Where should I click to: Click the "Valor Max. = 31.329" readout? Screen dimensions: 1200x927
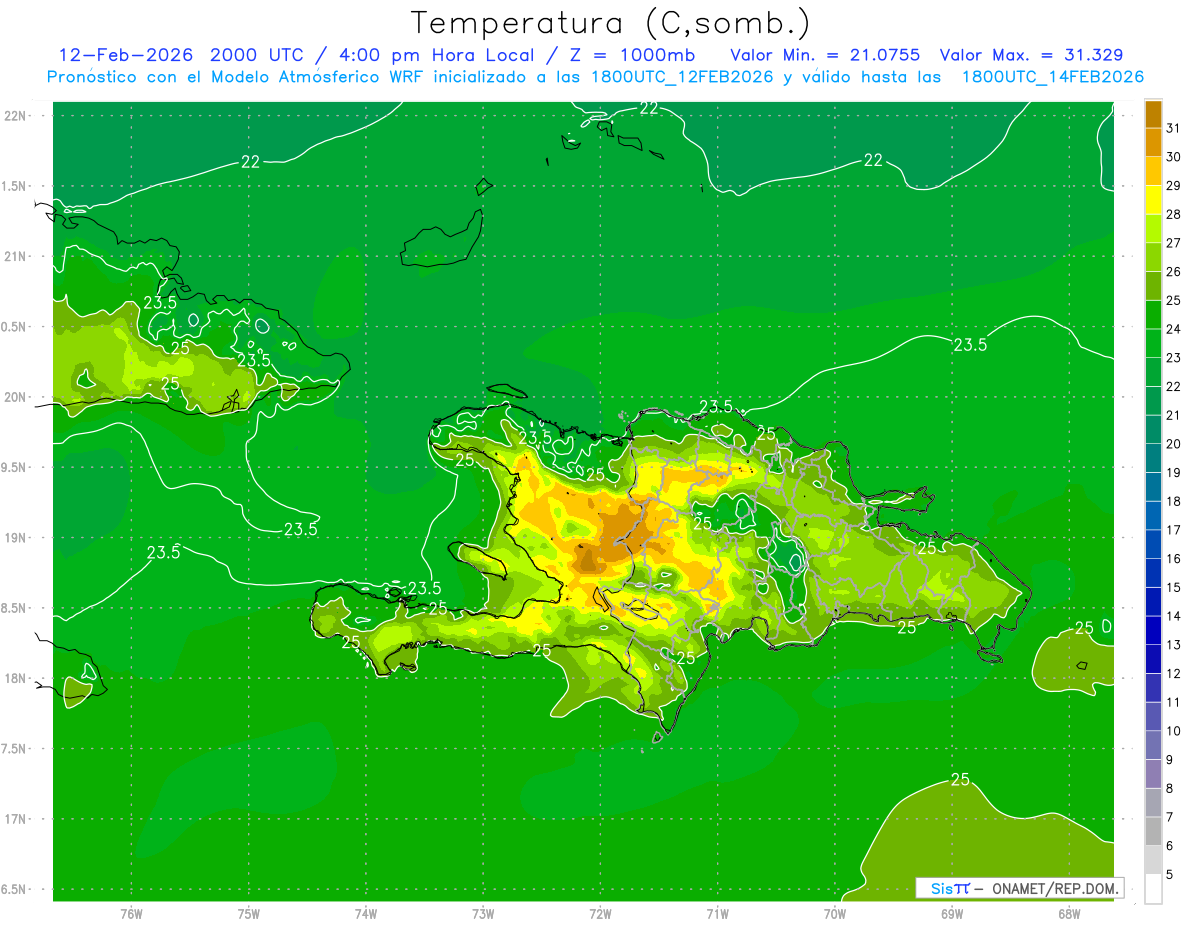(1030, 55)
